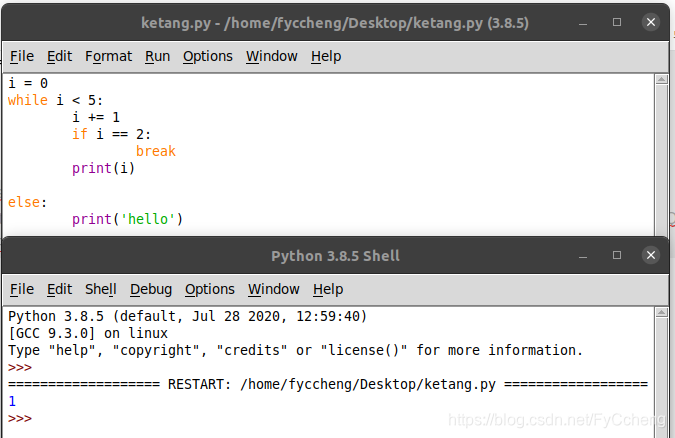Open Debug menu in Python Shell window
The height and width of the screenshot is (438, 675).
point(151,289)
